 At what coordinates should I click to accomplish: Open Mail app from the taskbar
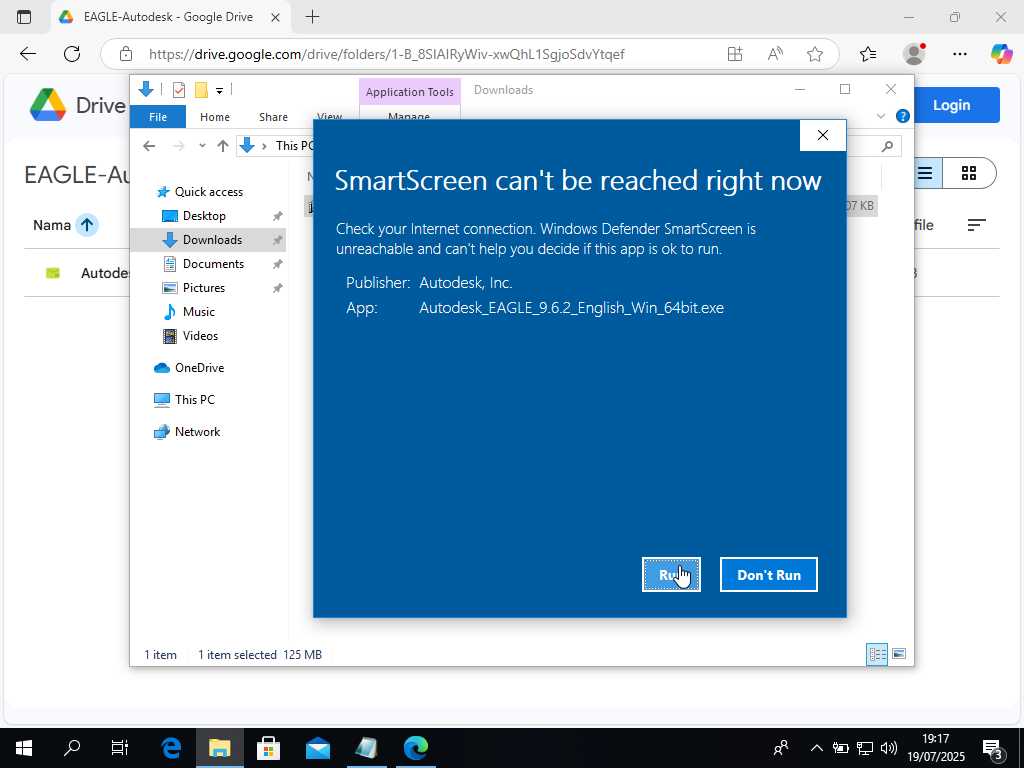click(x=318, y=747)
